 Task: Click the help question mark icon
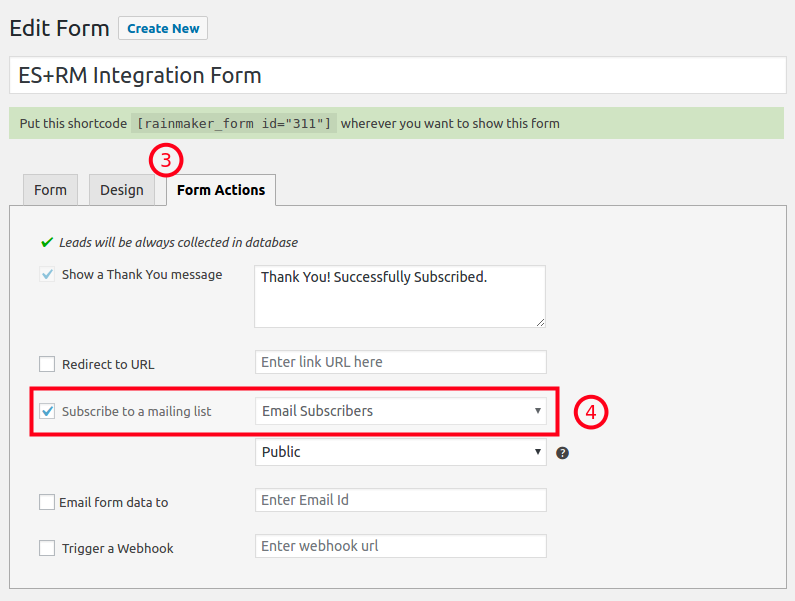(562, 453)
